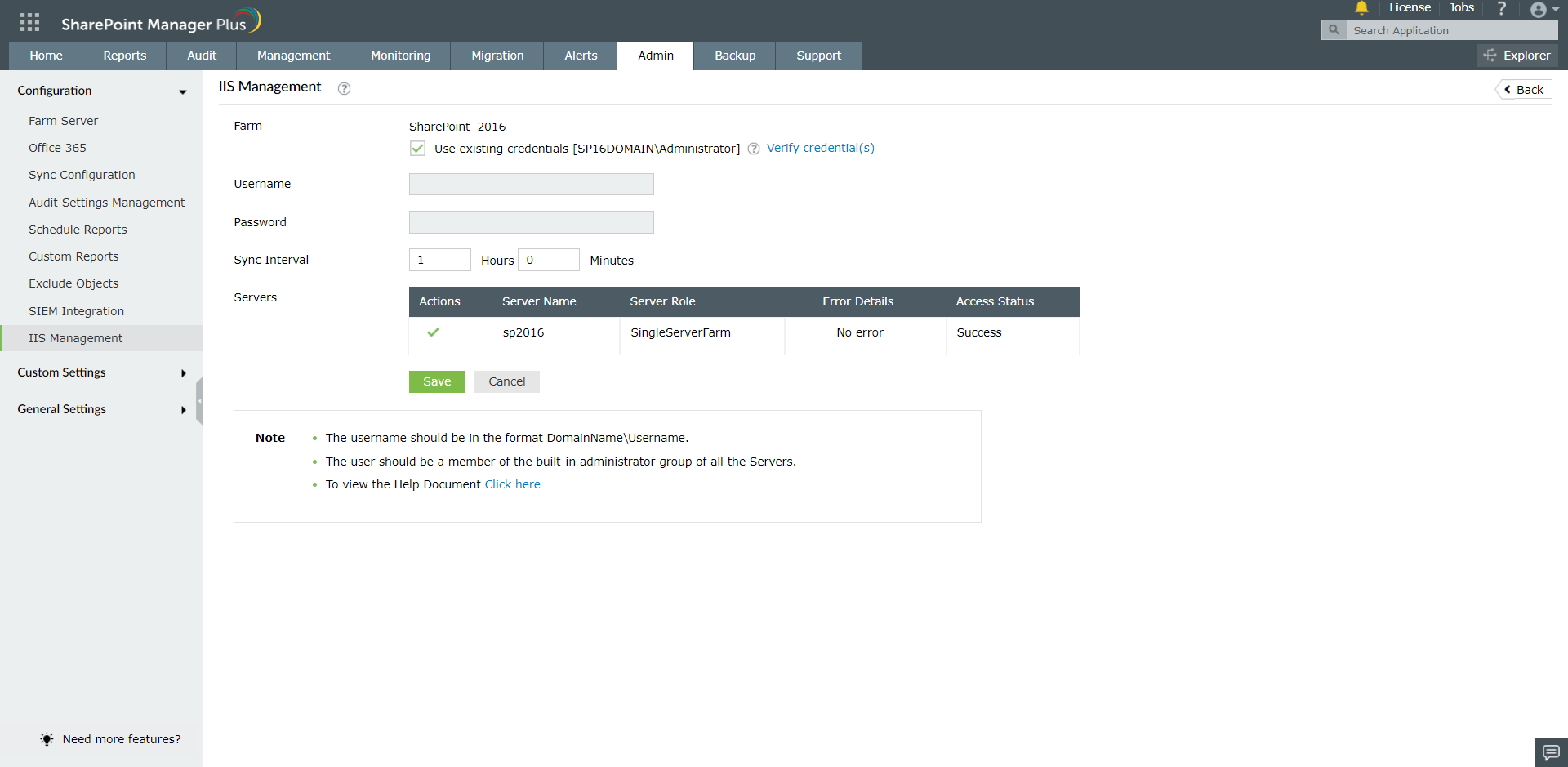Click the License link
This screenshot has height=767, width=1568.
[1410, 7]
